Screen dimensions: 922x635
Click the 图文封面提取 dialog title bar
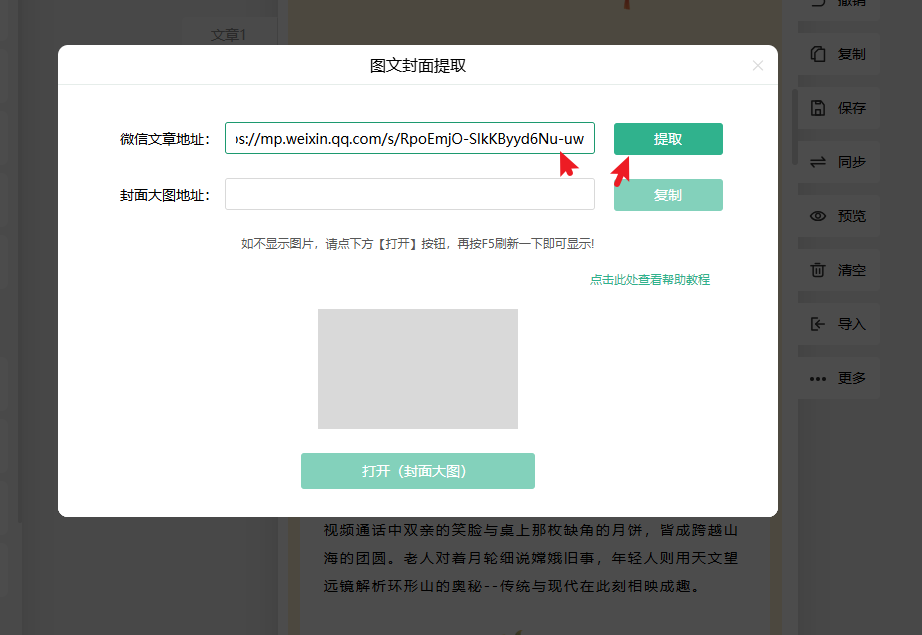pos(417,66)
